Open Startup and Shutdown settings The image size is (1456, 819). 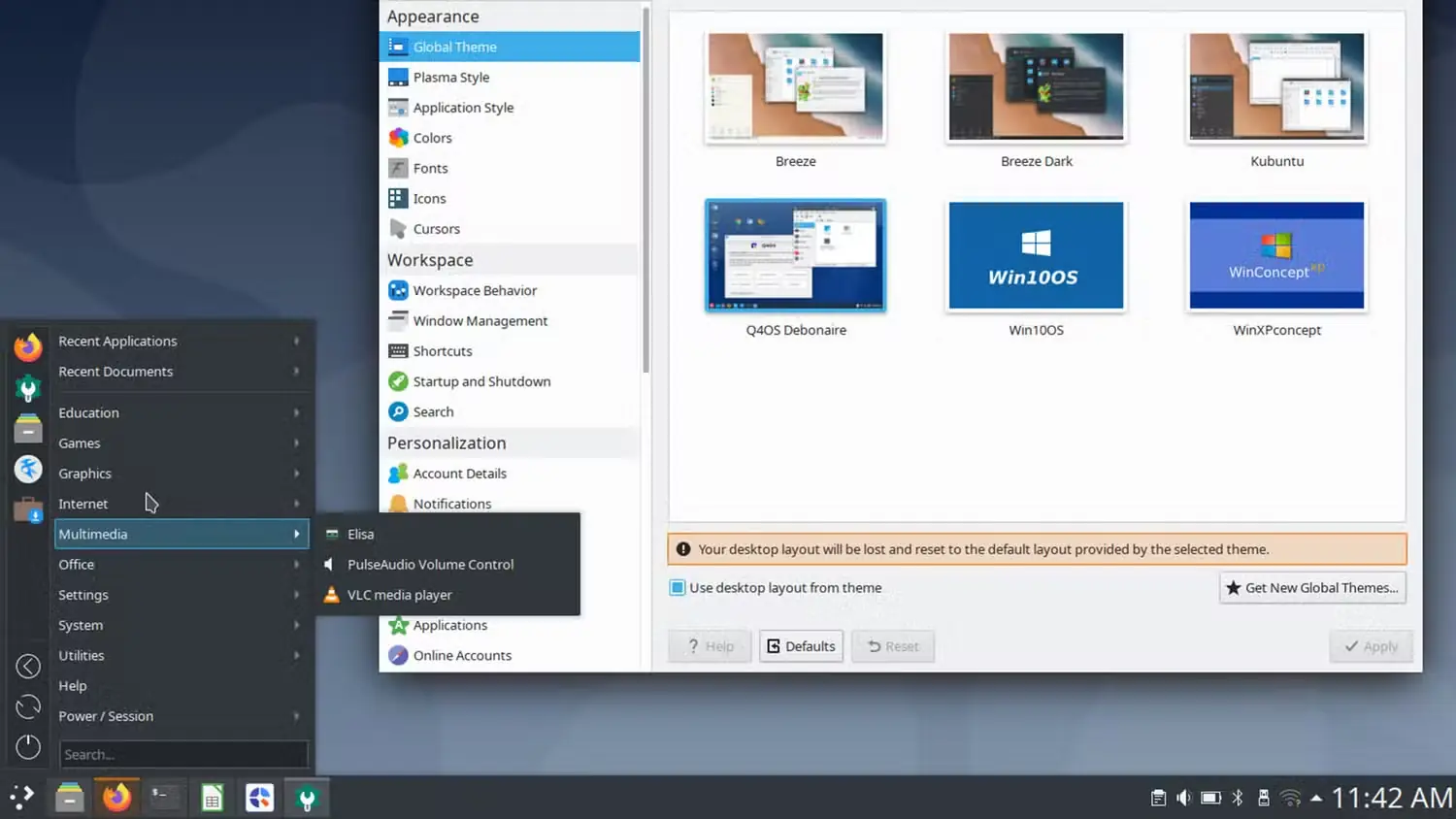pyautogui.click(x=510, y=381)
